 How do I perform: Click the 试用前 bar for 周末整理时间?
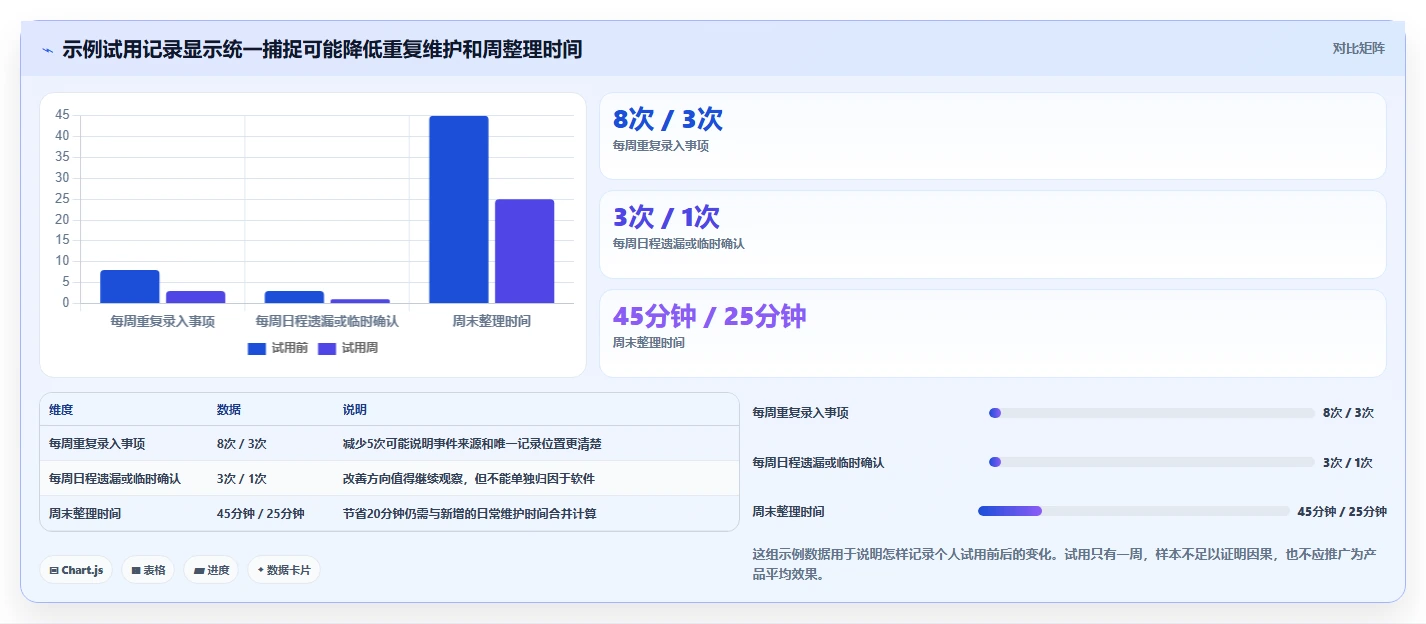pos(459,209)
